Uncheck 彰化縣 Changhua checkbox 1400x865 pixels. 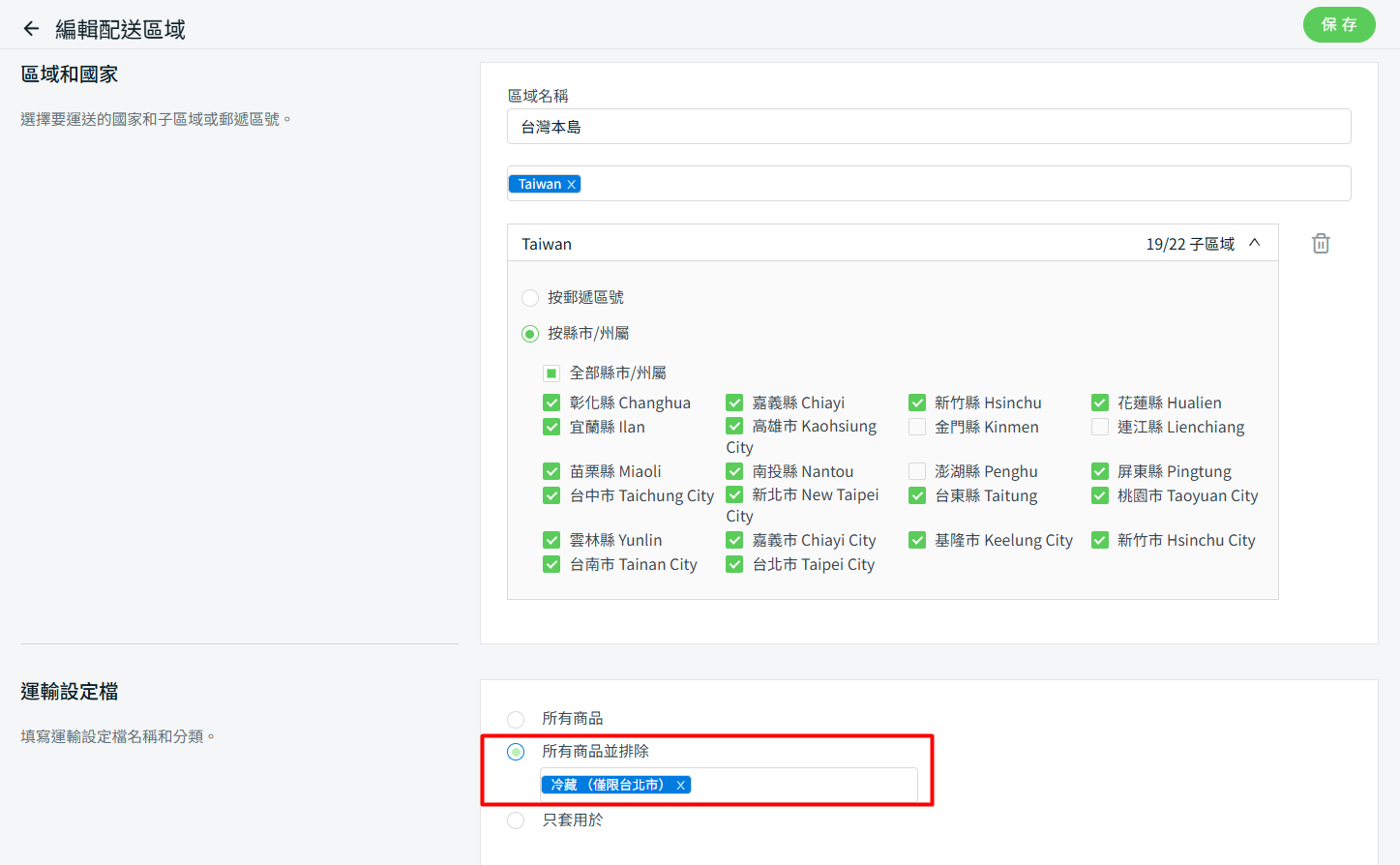551,403
